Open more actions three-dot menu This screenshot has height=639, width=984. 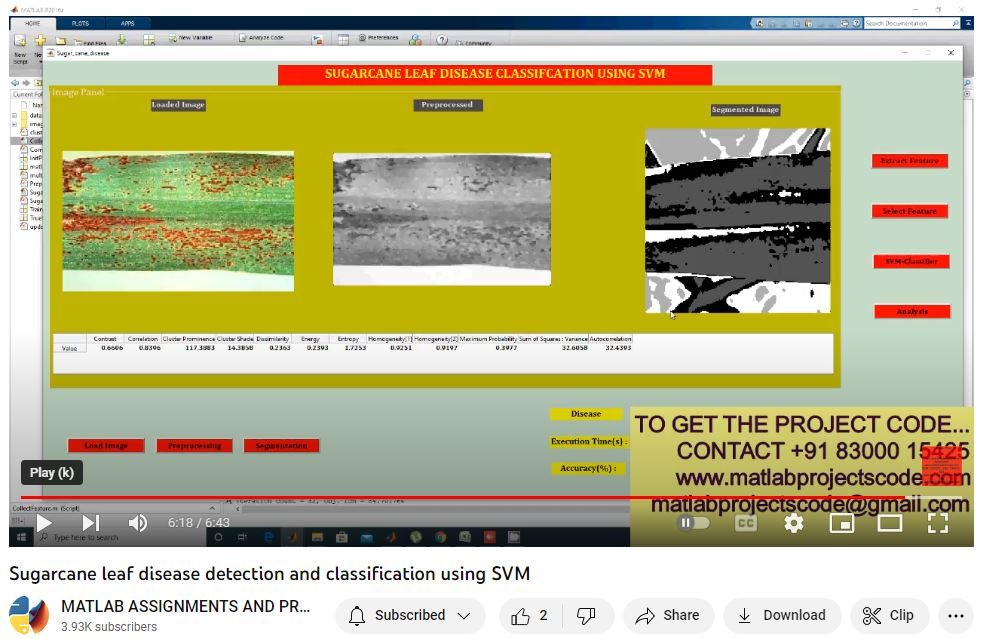tap(957, 616)
